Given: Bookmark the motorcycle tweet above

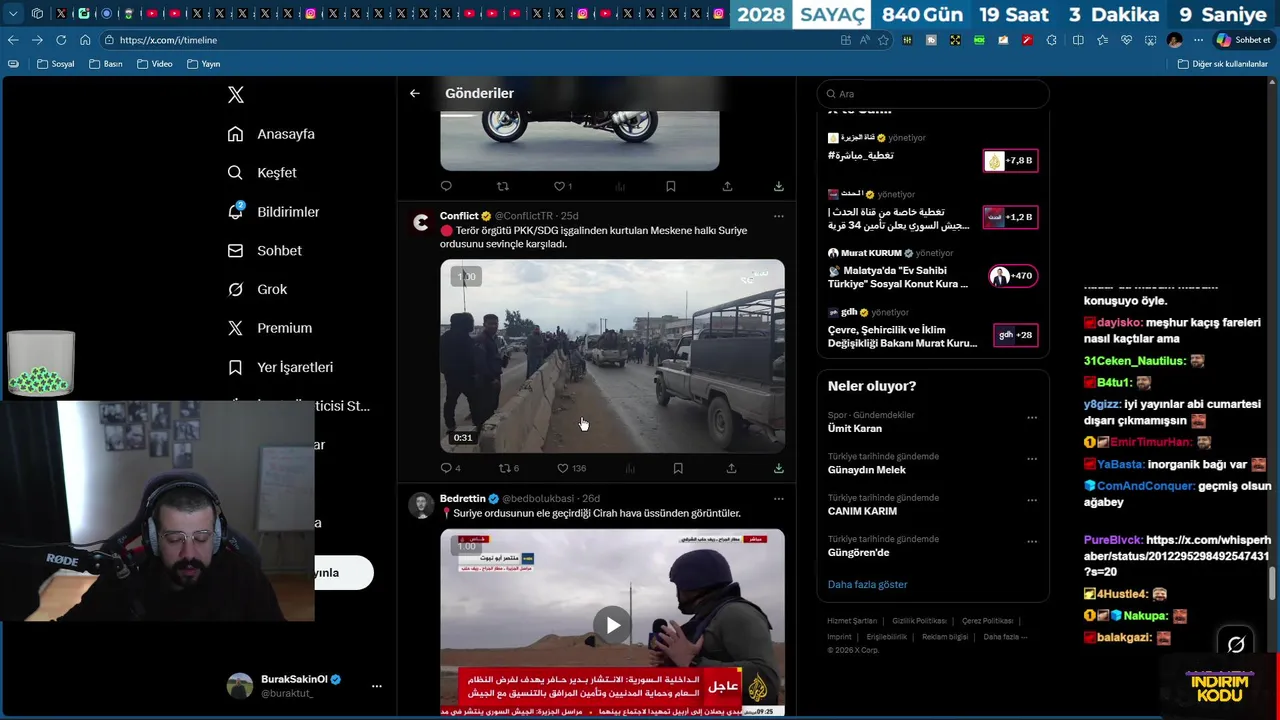Looking at the screenshot, I should (671, 186).
